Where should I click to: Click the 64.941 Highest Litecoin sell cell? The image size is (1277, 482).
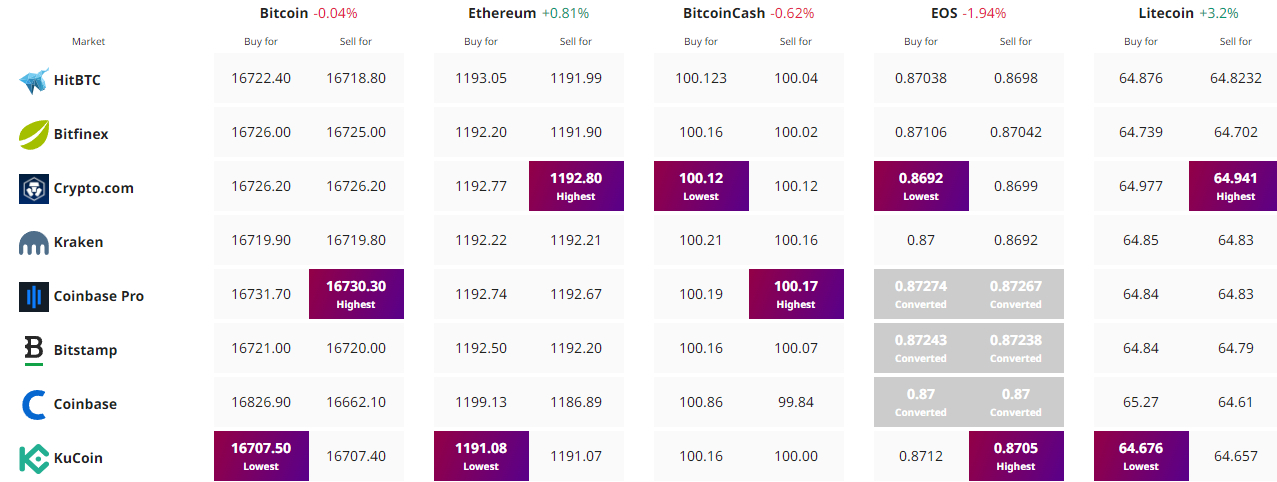point(1236,186)
